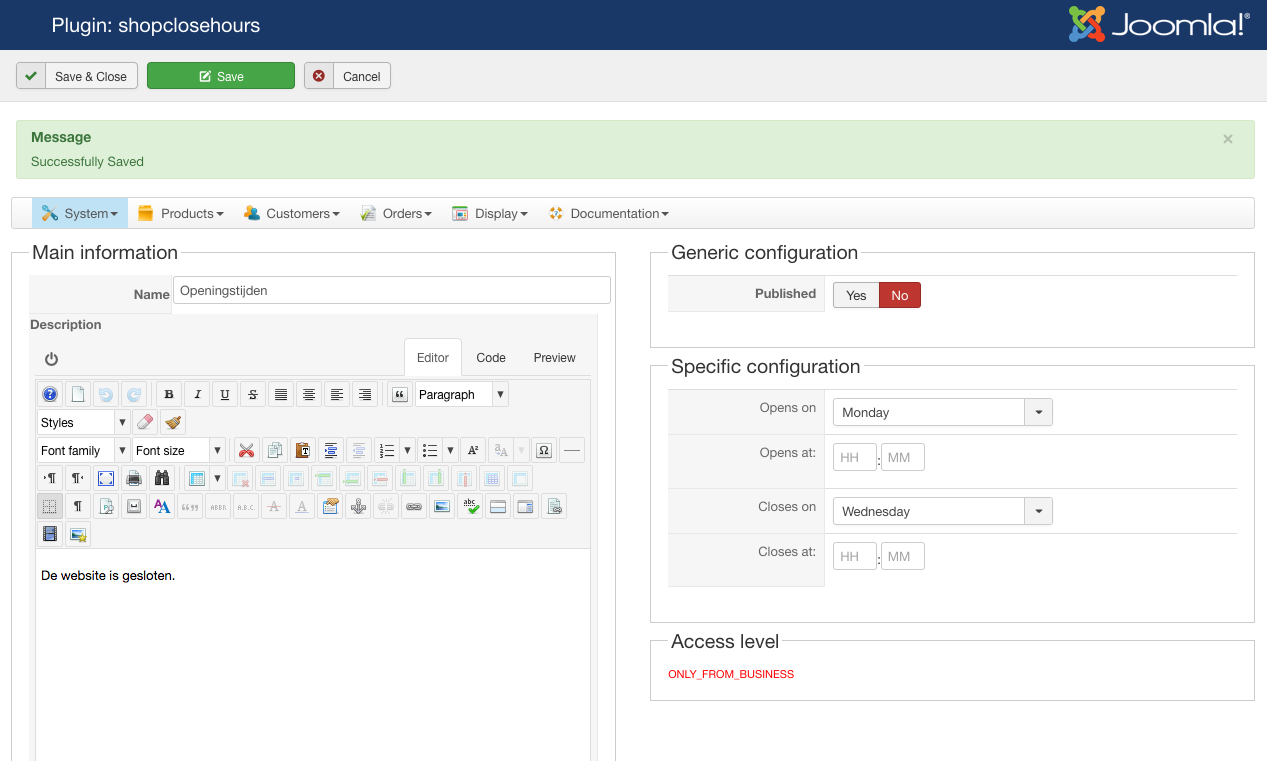This screenshot has height=761, width=1267.
Task: Open the Products menu
Action: 181,213
